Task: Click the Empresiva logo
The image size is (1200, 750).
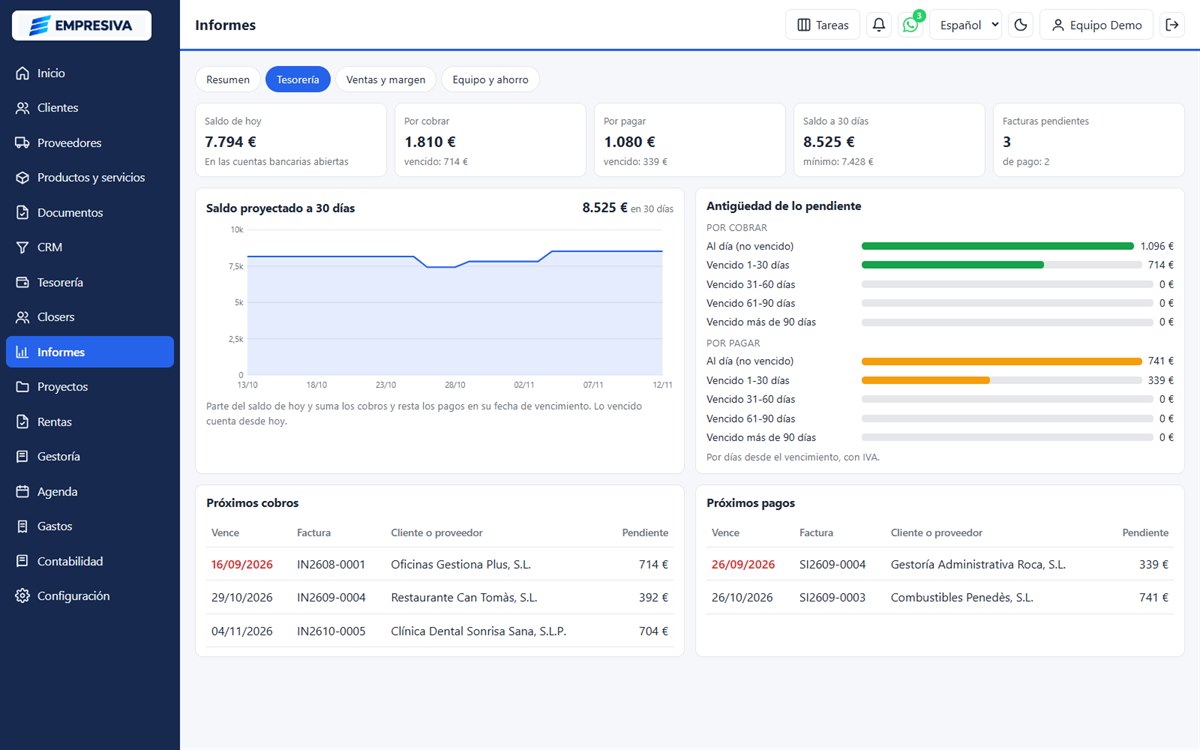Action: [x=81, y=25]
